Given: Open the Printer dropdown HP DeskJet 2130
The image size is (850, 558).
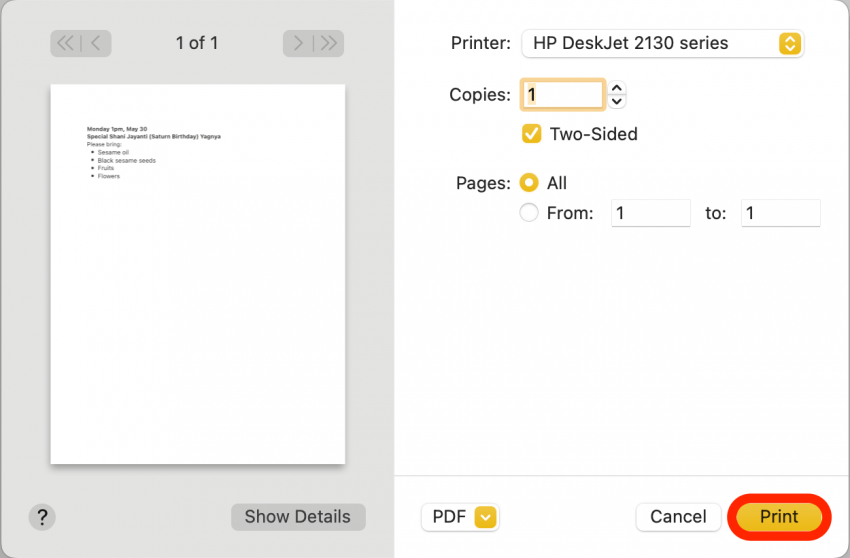Looking at the screenshot, I should (663, 44).
